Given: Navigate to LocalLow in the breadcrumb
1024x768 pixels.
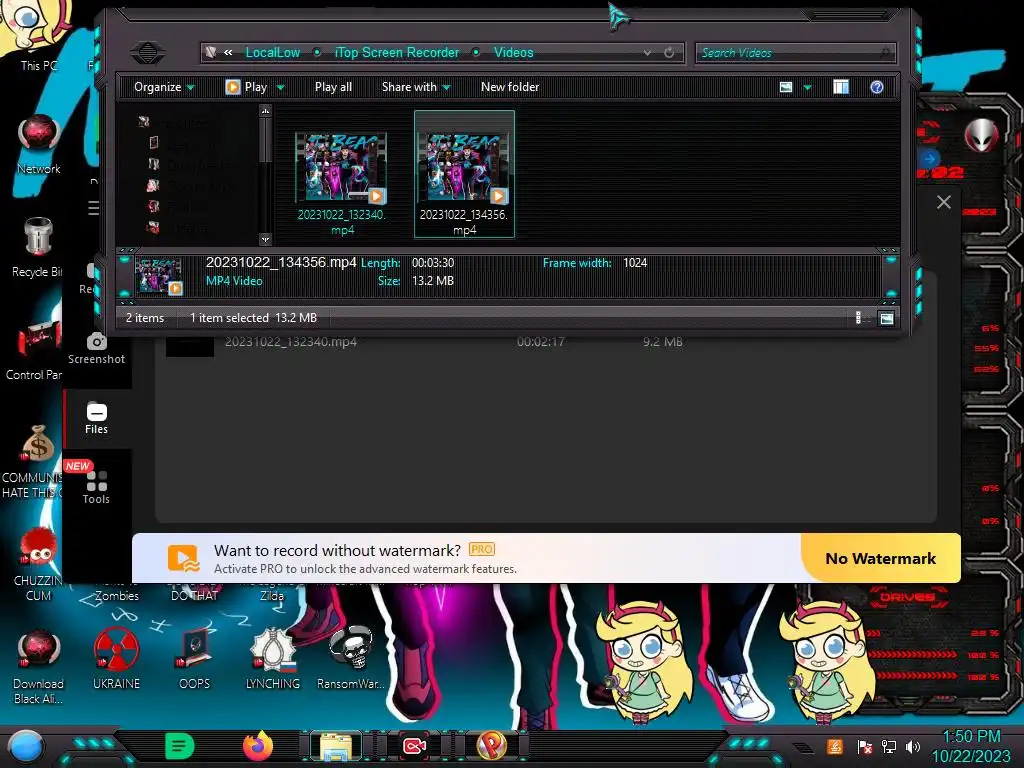Looking at the screenshot, I should point(273,53).
